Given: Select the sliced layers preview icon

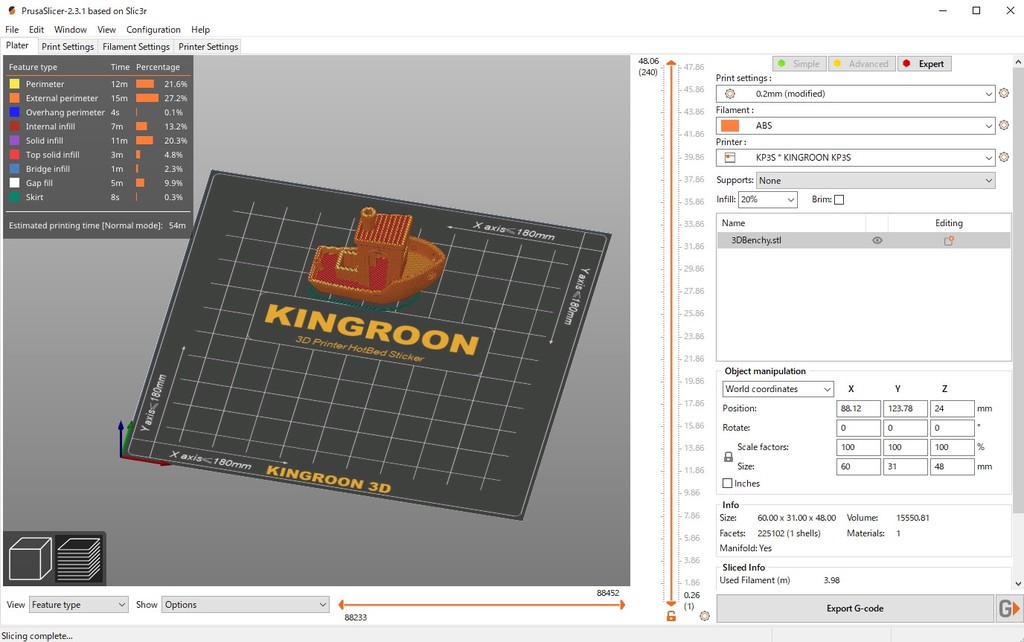Looking at the screenshot, I should click(x=78, y=560).
